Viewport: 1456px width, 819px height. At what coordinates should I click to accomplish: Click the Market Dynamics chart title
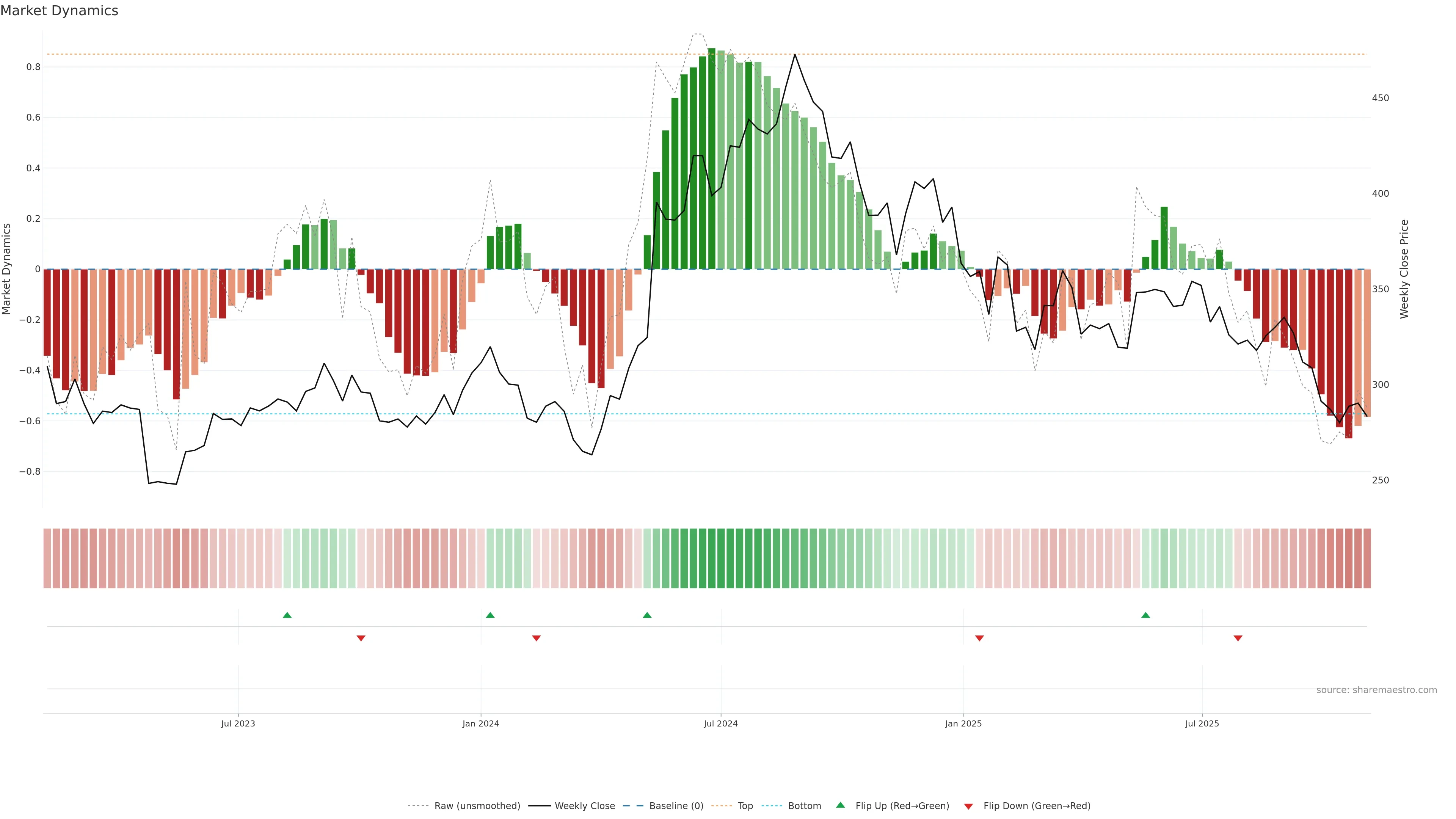pos(60,11)
